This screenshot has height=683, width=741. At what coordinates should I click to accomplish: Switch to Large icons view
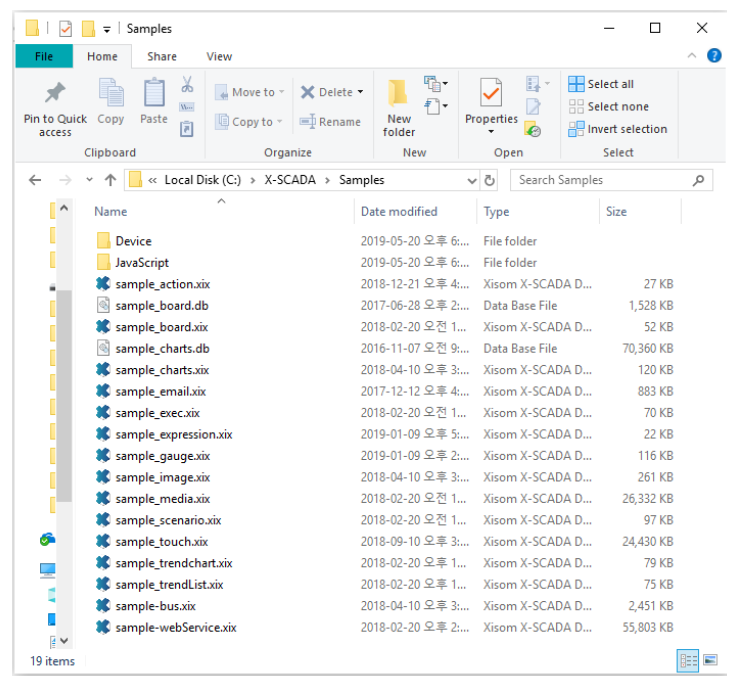point(710,660)
